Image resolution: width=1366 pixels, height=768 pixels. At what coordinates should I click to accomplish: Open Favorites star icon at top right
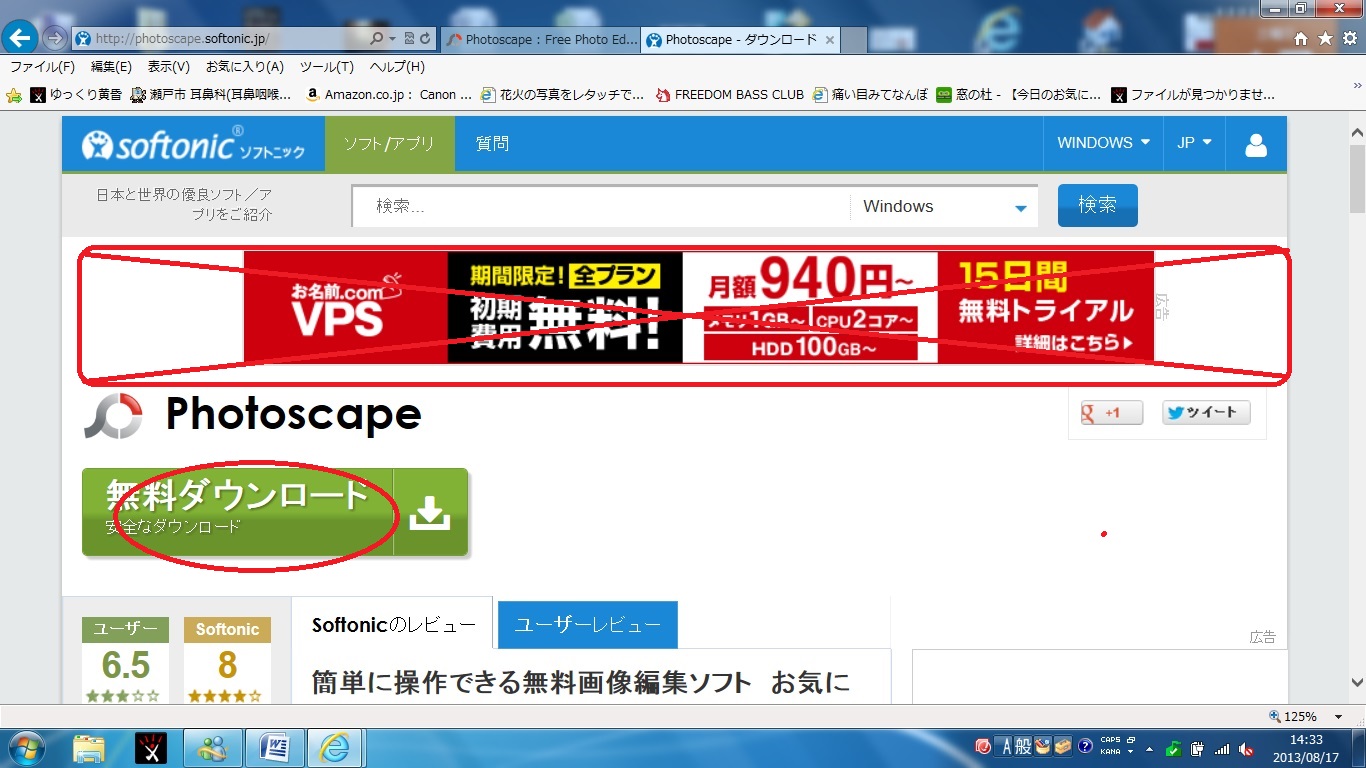pyautogui.click(x=1325, y=38)
